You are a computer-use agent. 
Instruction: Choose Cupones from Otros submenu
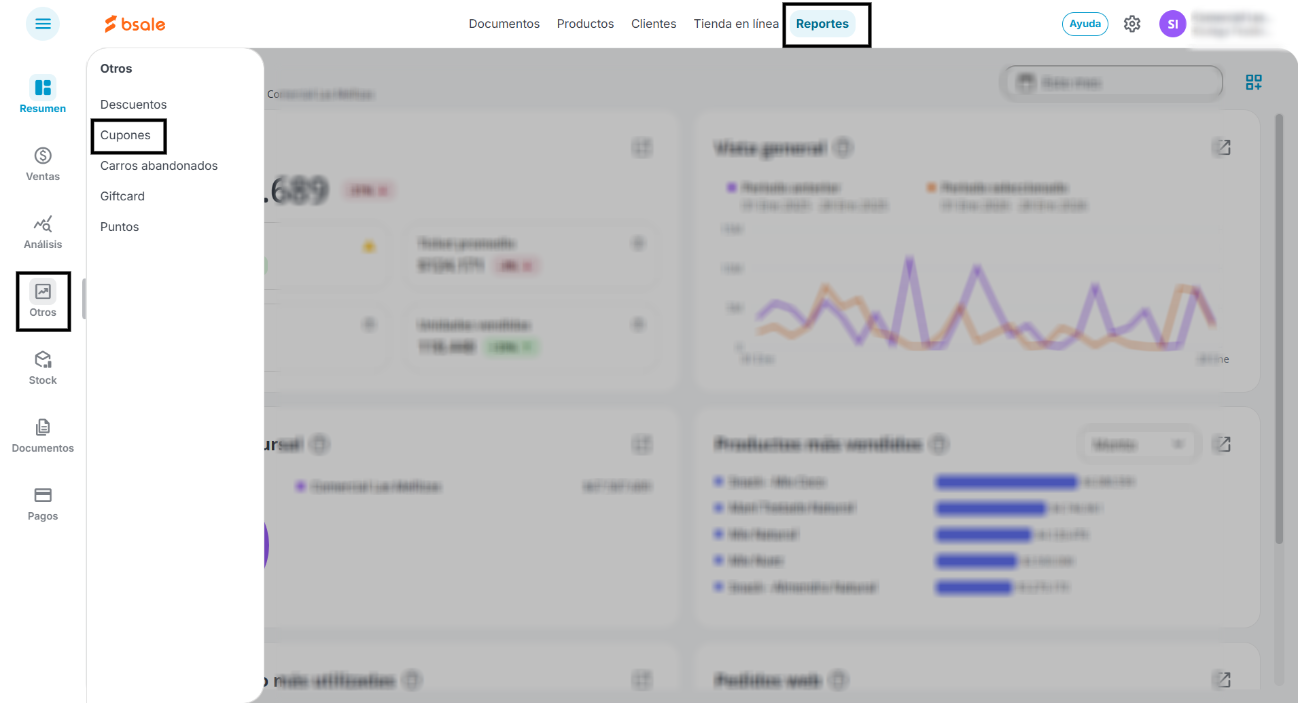pos(125,135)
